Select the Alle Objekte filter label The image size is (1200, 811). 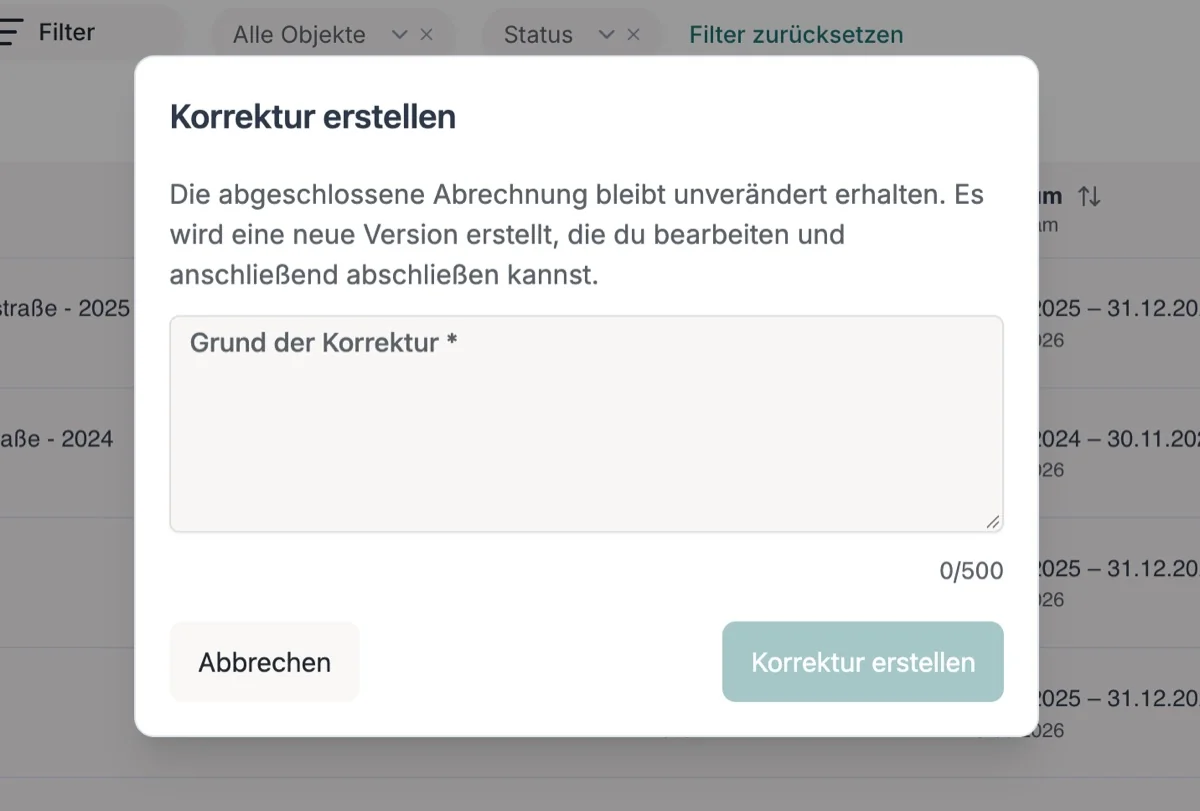299,35
